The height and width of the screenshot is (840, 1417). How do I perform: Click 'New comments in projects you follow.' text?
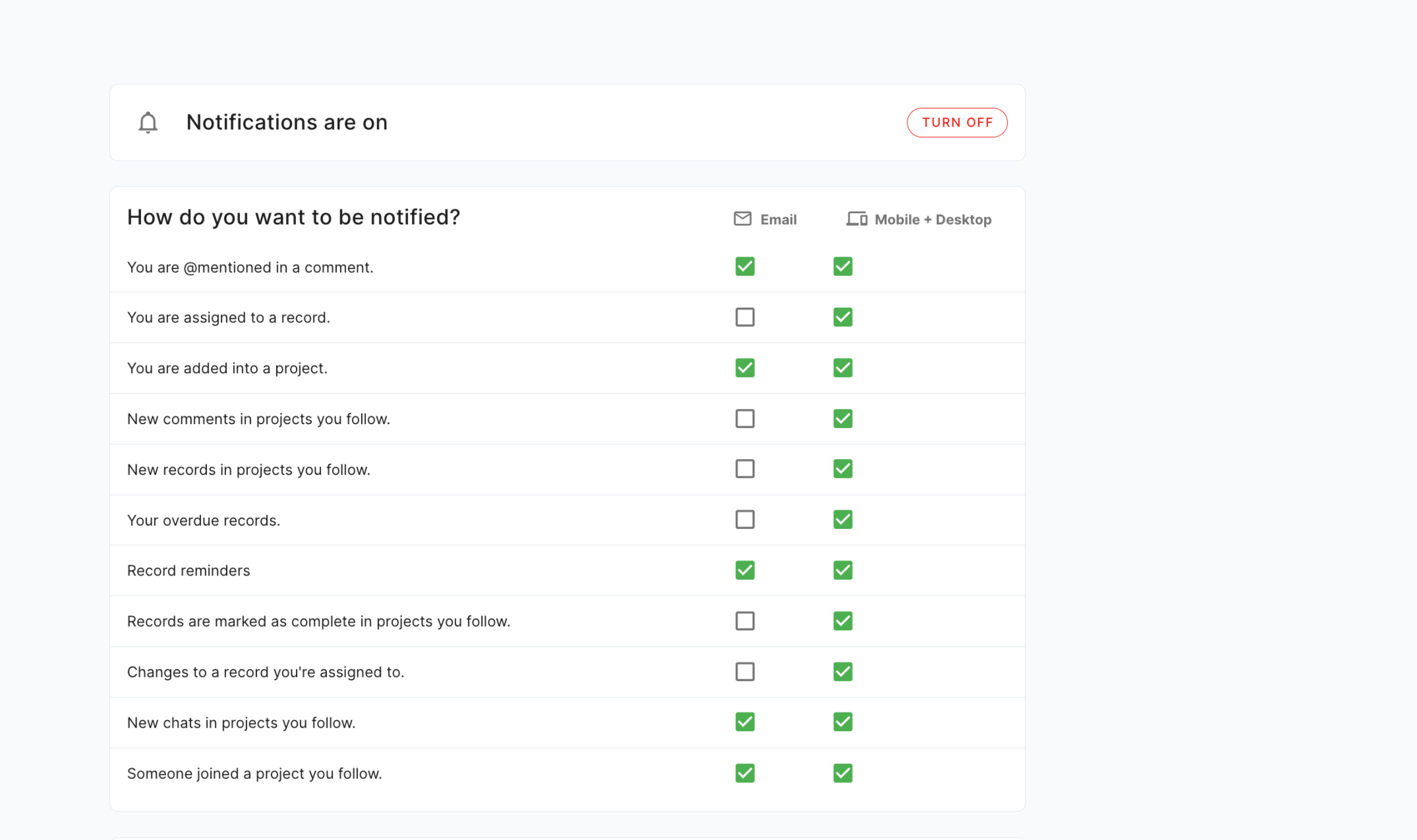(258, 419)
